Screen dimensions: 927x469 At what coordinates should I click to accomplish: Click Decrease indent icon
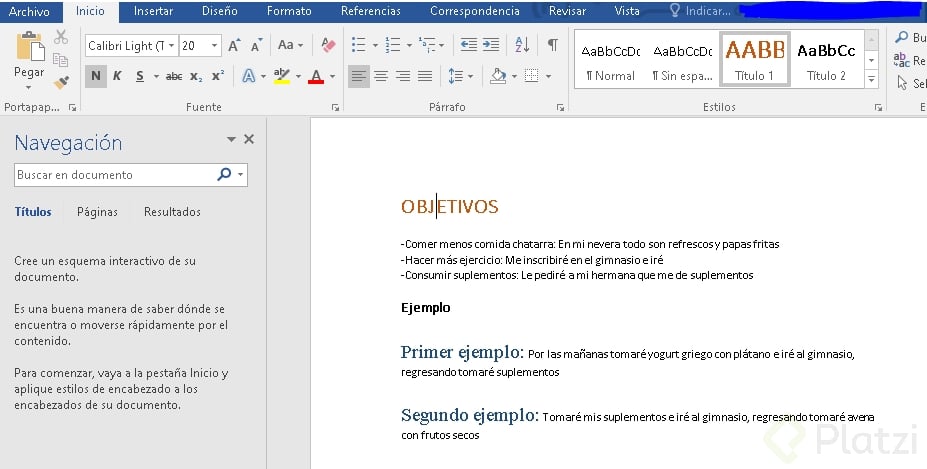click(x=469, y=45)
